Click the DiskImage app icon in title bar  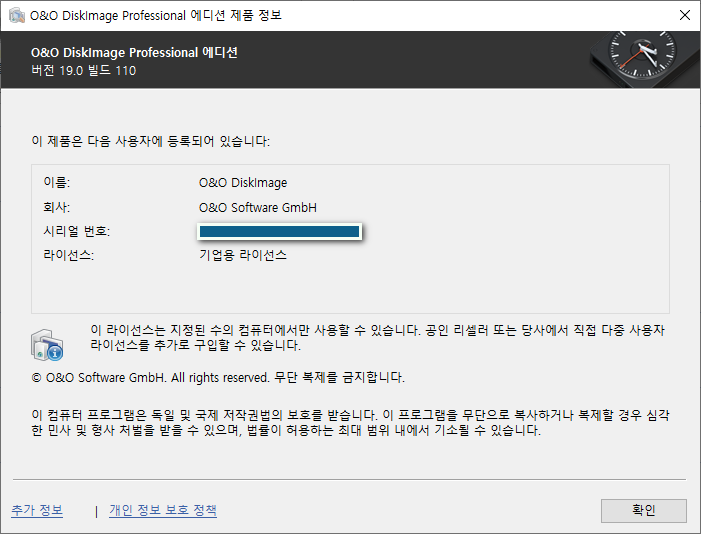(17, 15)
